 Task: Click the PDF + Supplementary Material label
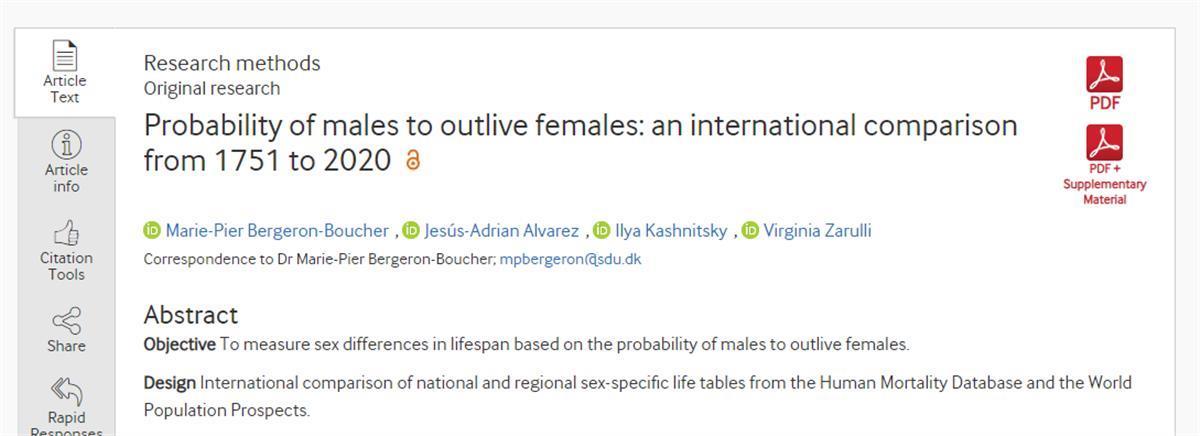coord(1104,184)
